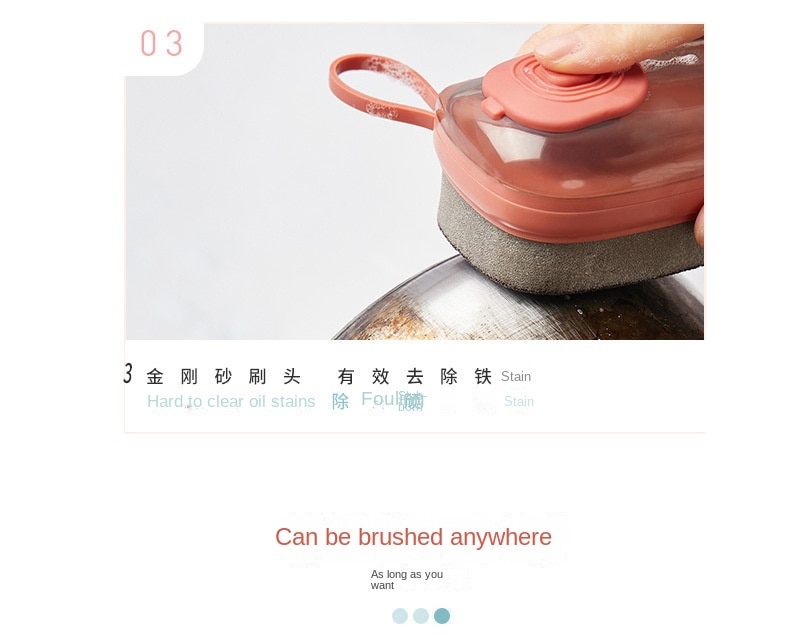
Task: Click the 'As long as you want' caption
Action: 407,580
